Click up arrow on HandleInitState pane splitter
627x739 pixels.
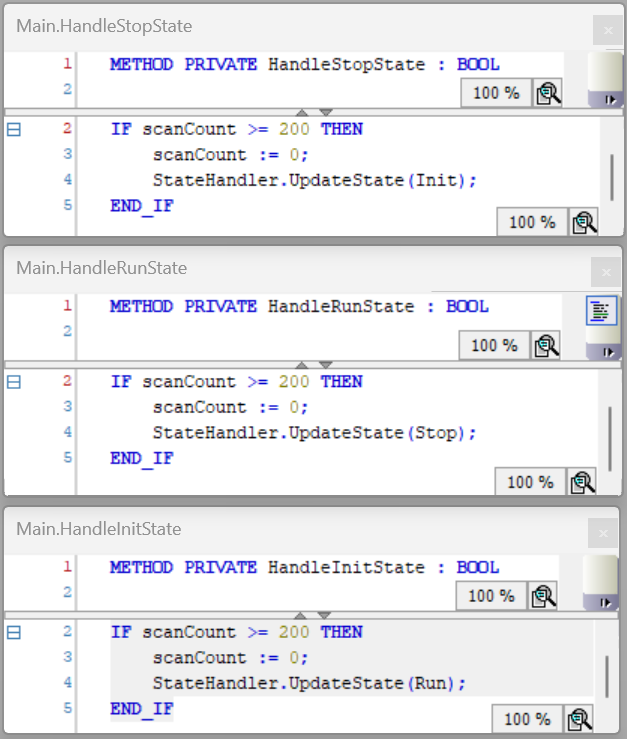[x=300, y=616]
